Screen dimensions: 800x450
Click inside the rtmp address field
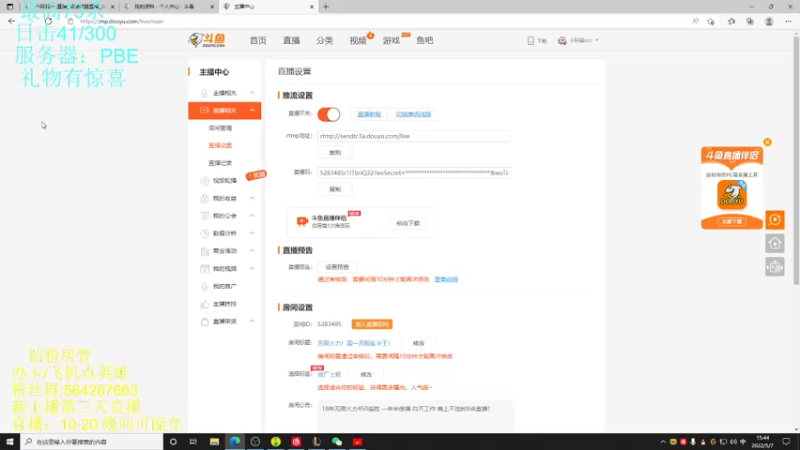click(x=414, y=136)
